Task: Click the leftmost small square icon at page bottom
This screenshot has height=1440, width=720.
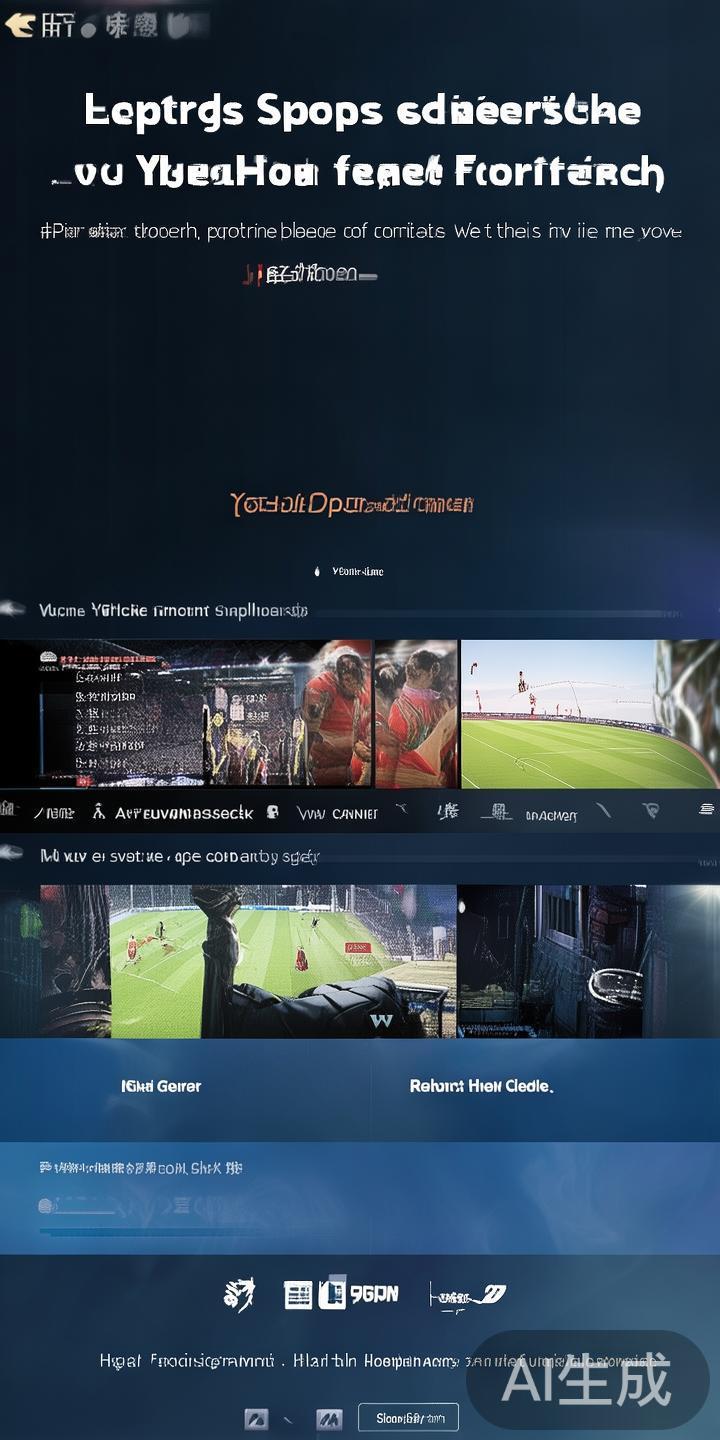Action: pyautogui.click(x=256, y=1418)
